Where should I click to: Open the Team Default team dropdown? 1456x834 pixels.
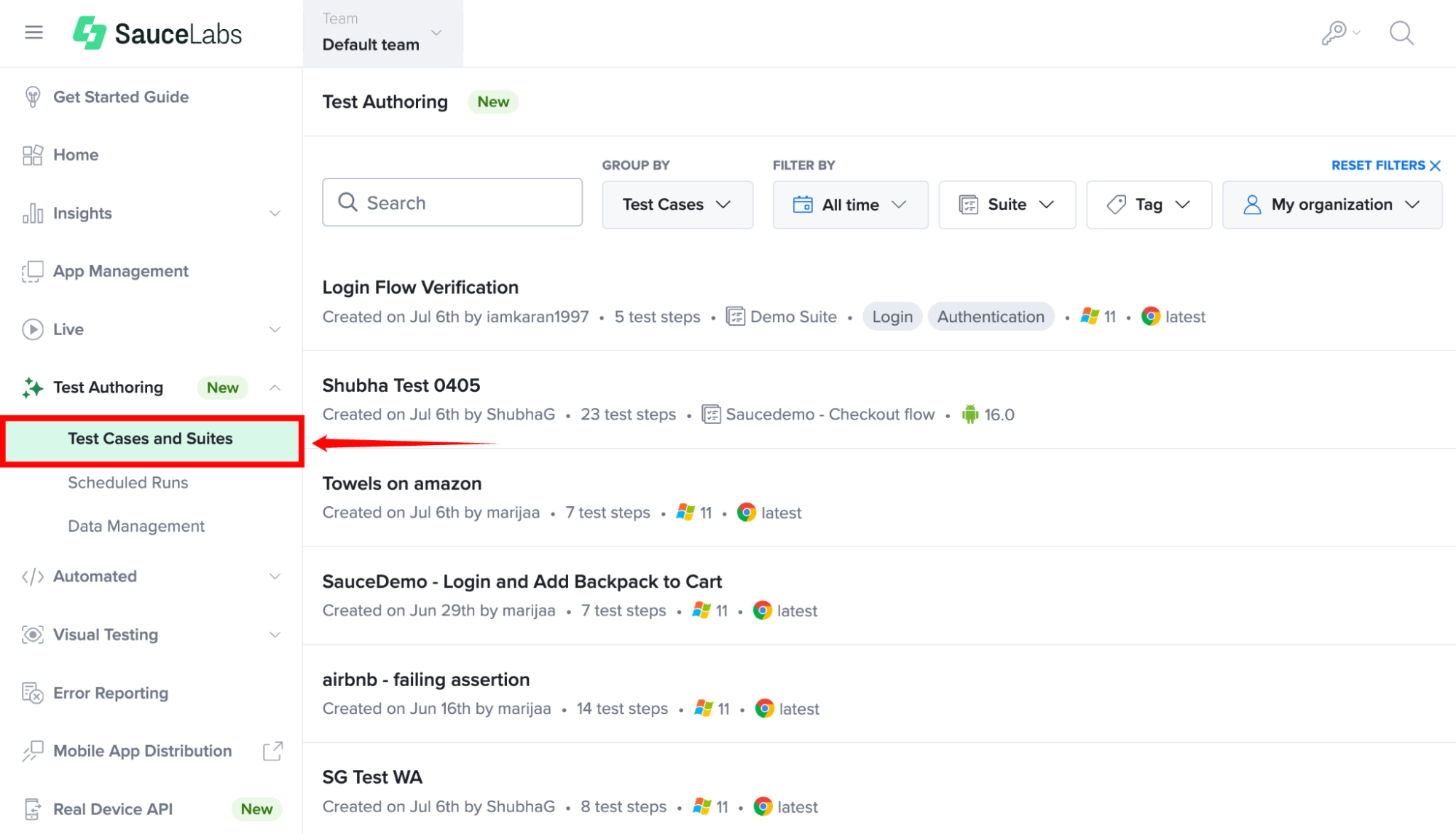click(383, 34)
